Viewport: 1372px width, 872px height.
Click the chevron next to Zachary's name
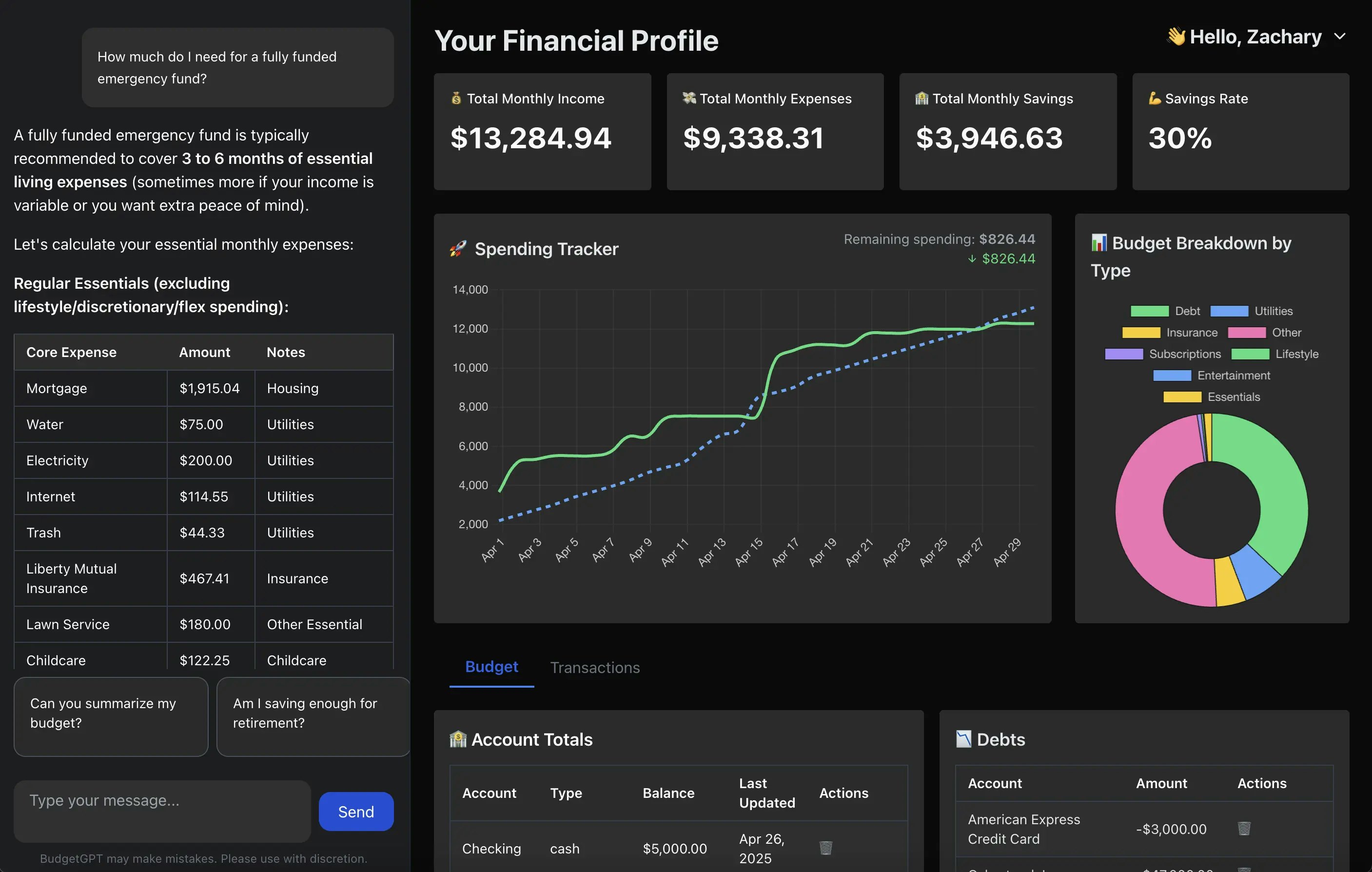click(x=1339, y=37)
